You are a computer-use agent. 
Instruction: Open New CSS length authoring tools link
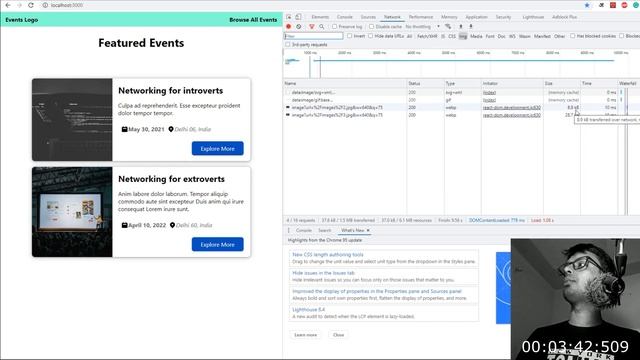click(328, 254)
